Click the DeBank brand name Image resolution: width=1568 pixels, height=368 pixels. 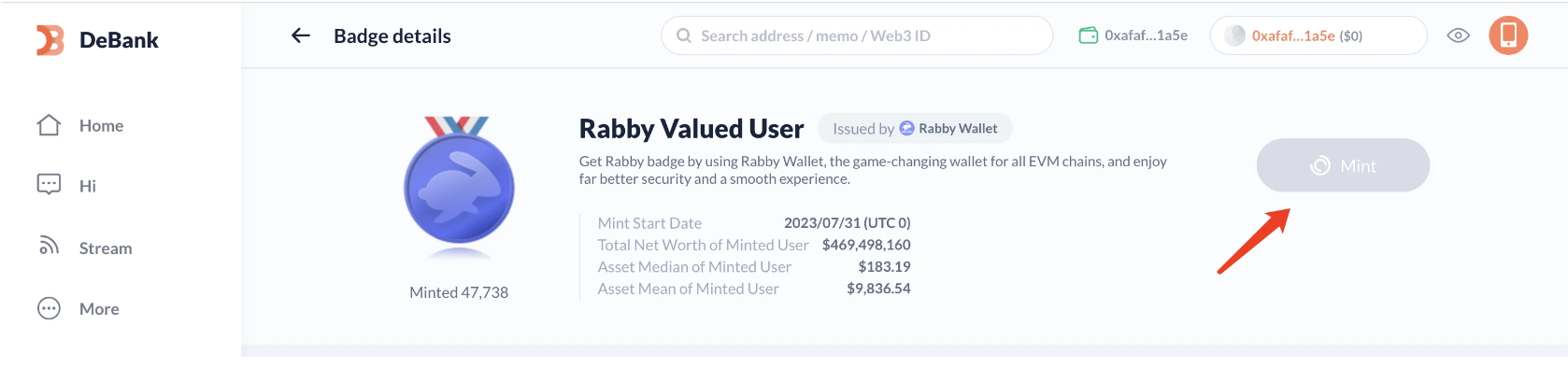[119, 40]
